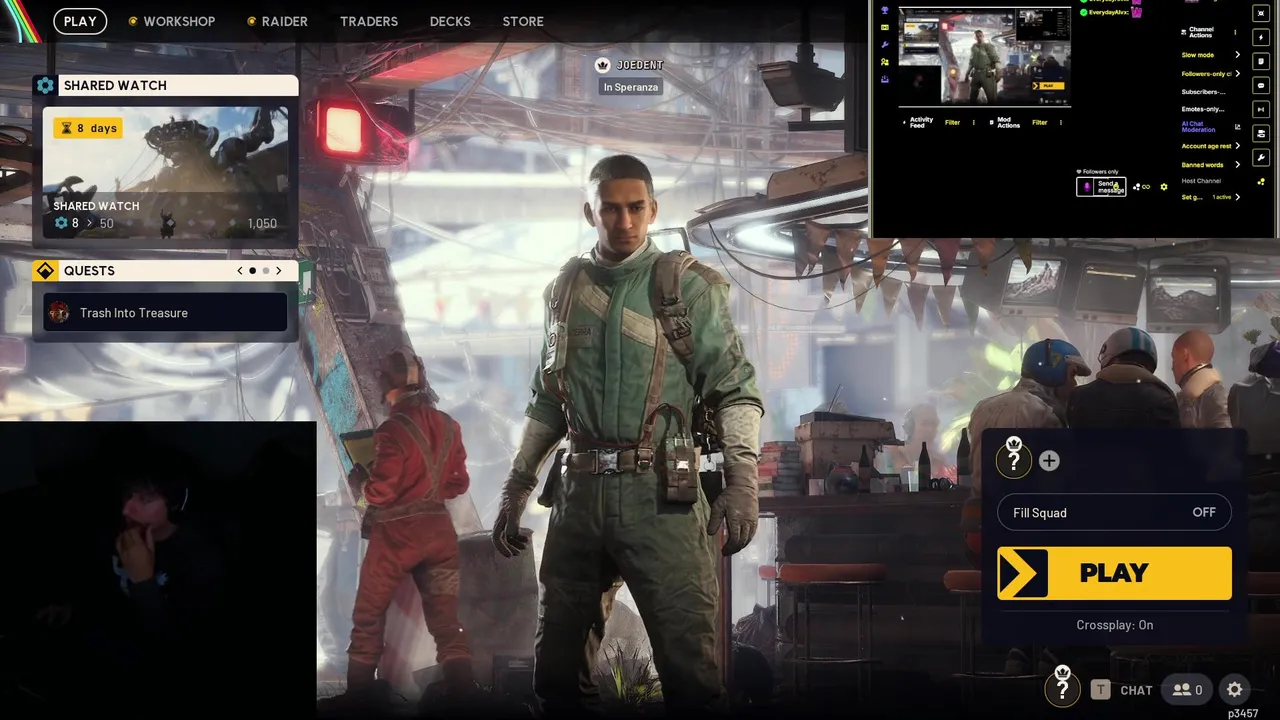Expand Followers-only chat option in mod panel
1280x720 pixels.
click(x=1211, y=74)
